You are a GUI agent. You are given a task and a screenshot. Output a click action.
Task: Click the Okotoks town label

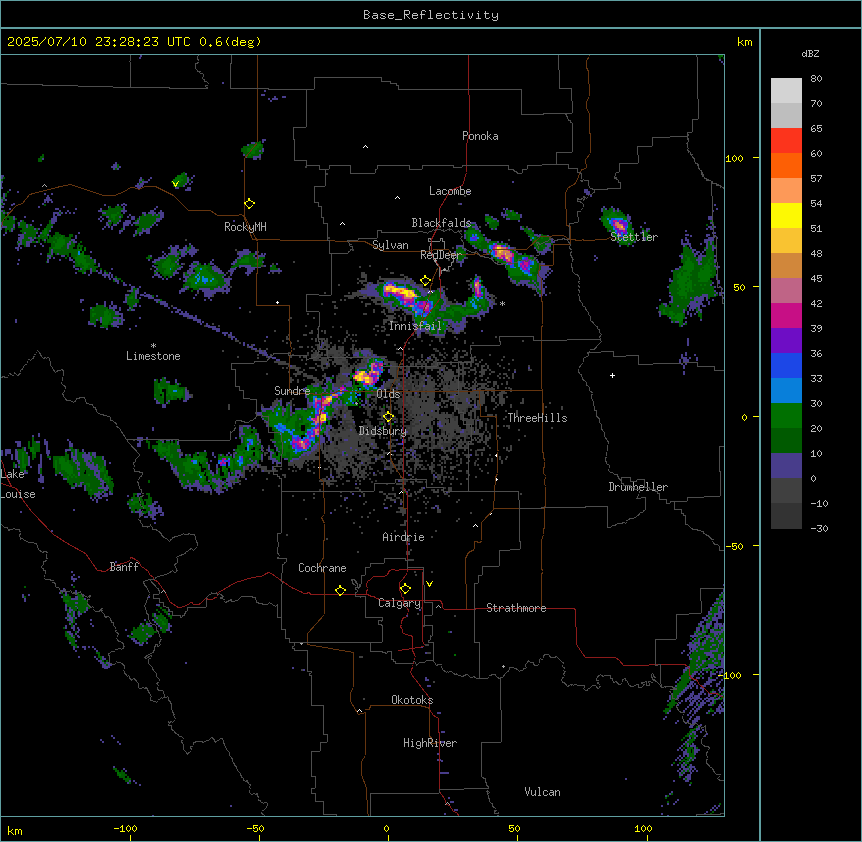click(412, 700)
